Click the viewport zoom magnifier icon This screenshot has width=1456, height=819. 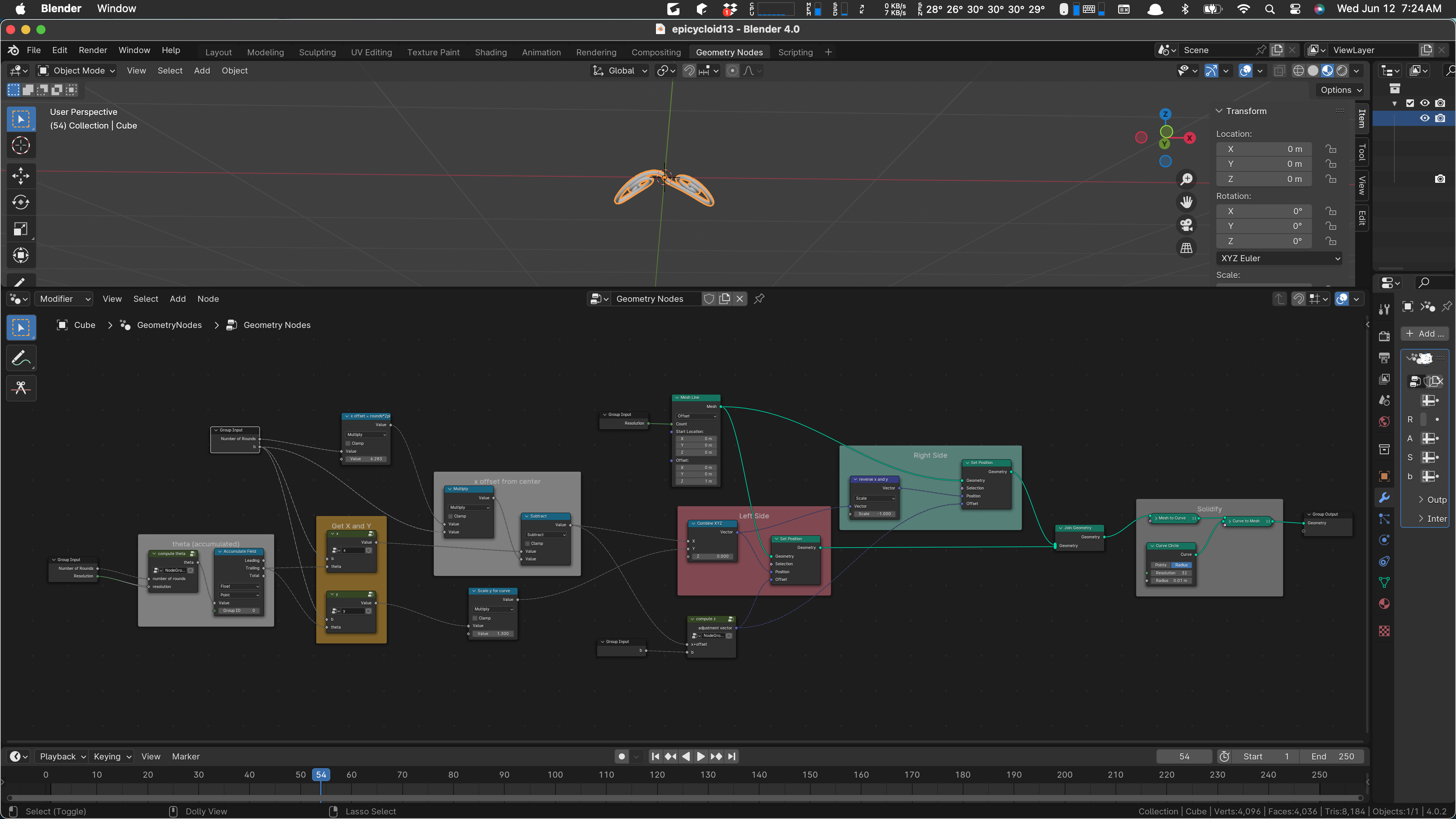coord(1186,179)
